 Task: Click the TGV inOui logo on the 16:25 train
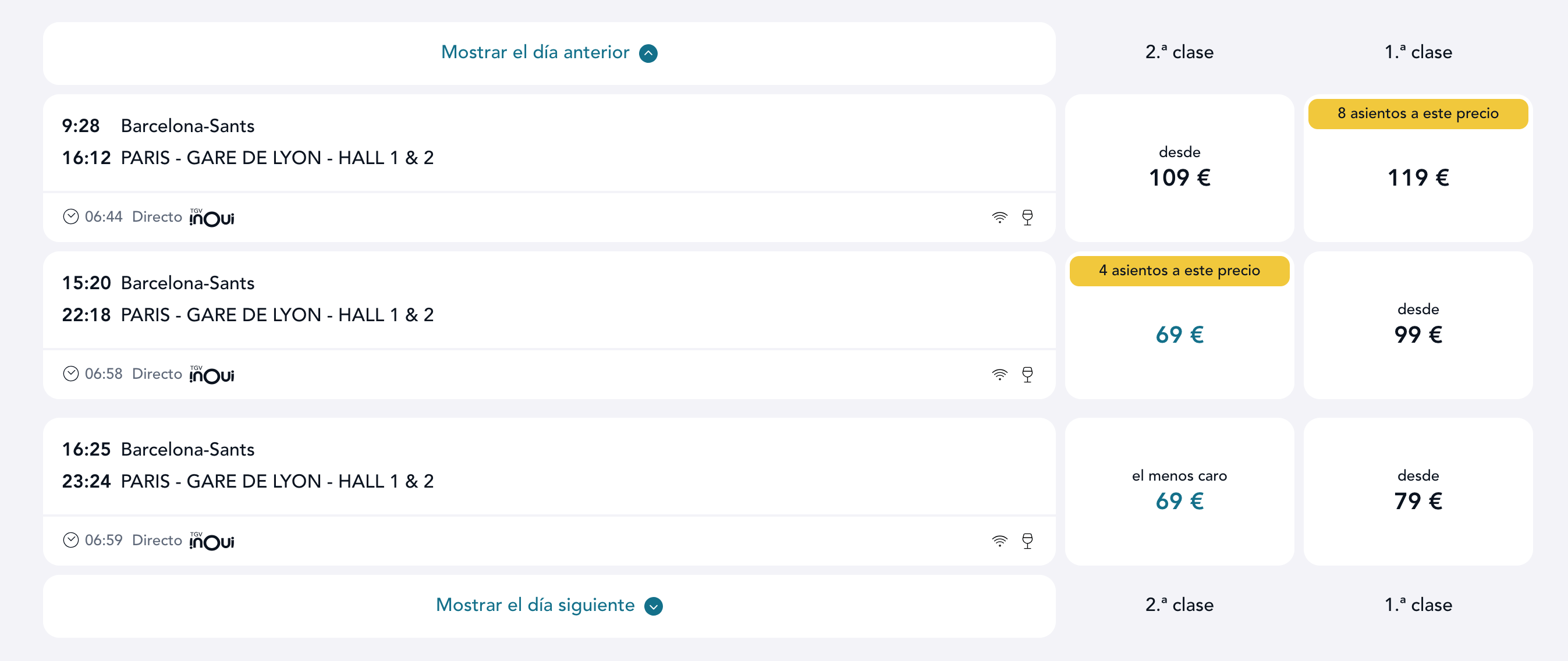(x=211, y=541)
